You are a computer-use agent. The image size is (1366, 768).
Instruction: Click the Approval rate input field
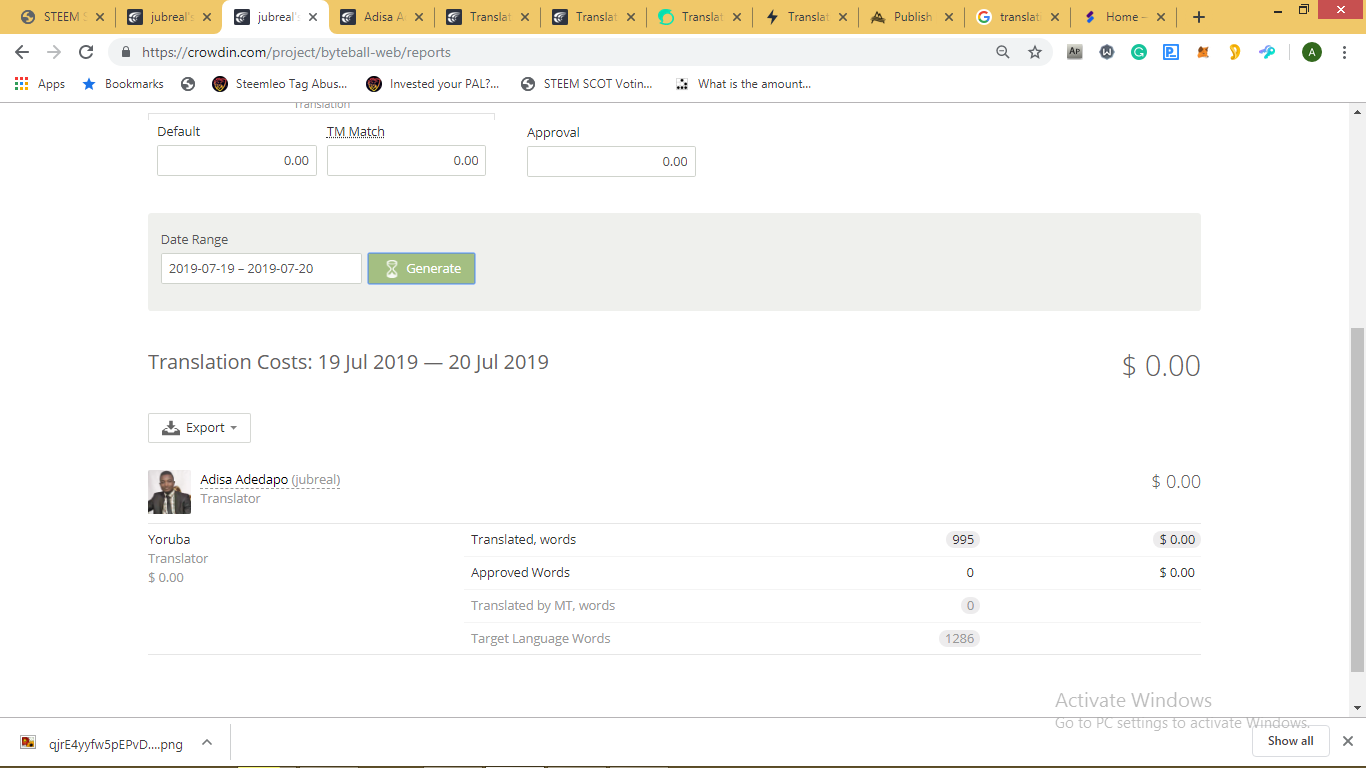pyautogui.click(x=611, y=162)
